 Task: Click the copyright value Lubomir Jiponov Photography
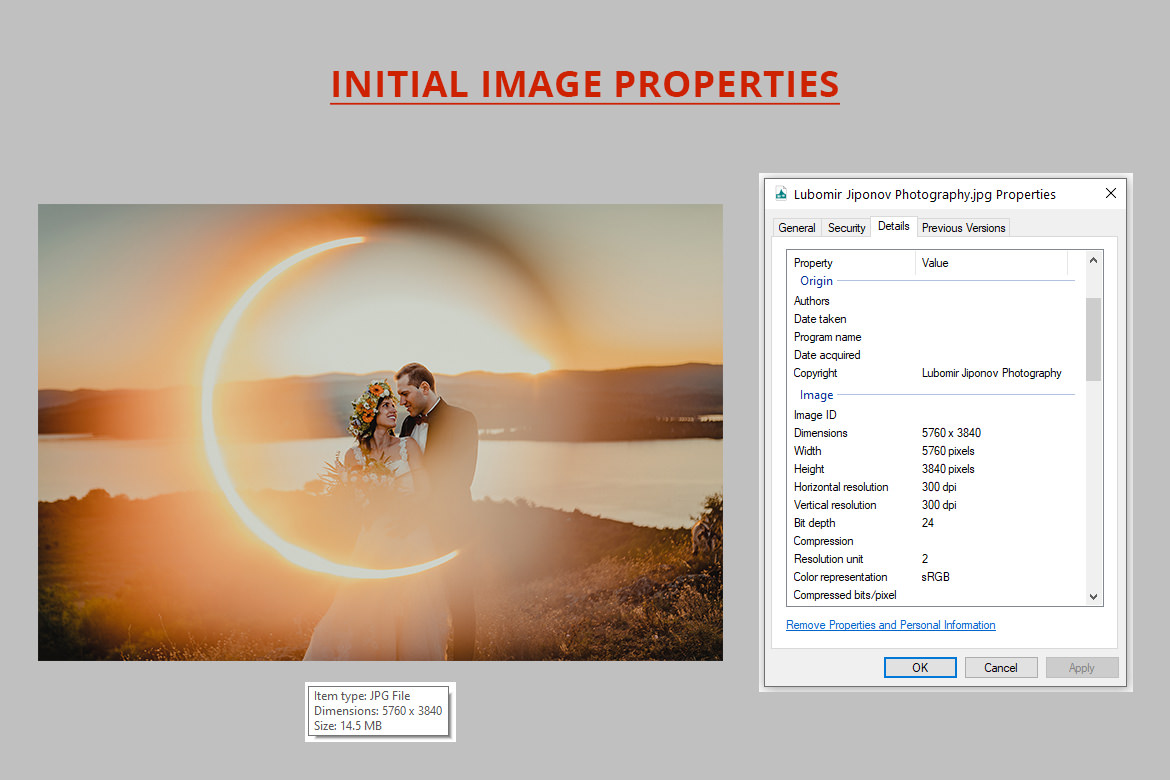coord(991,372)
